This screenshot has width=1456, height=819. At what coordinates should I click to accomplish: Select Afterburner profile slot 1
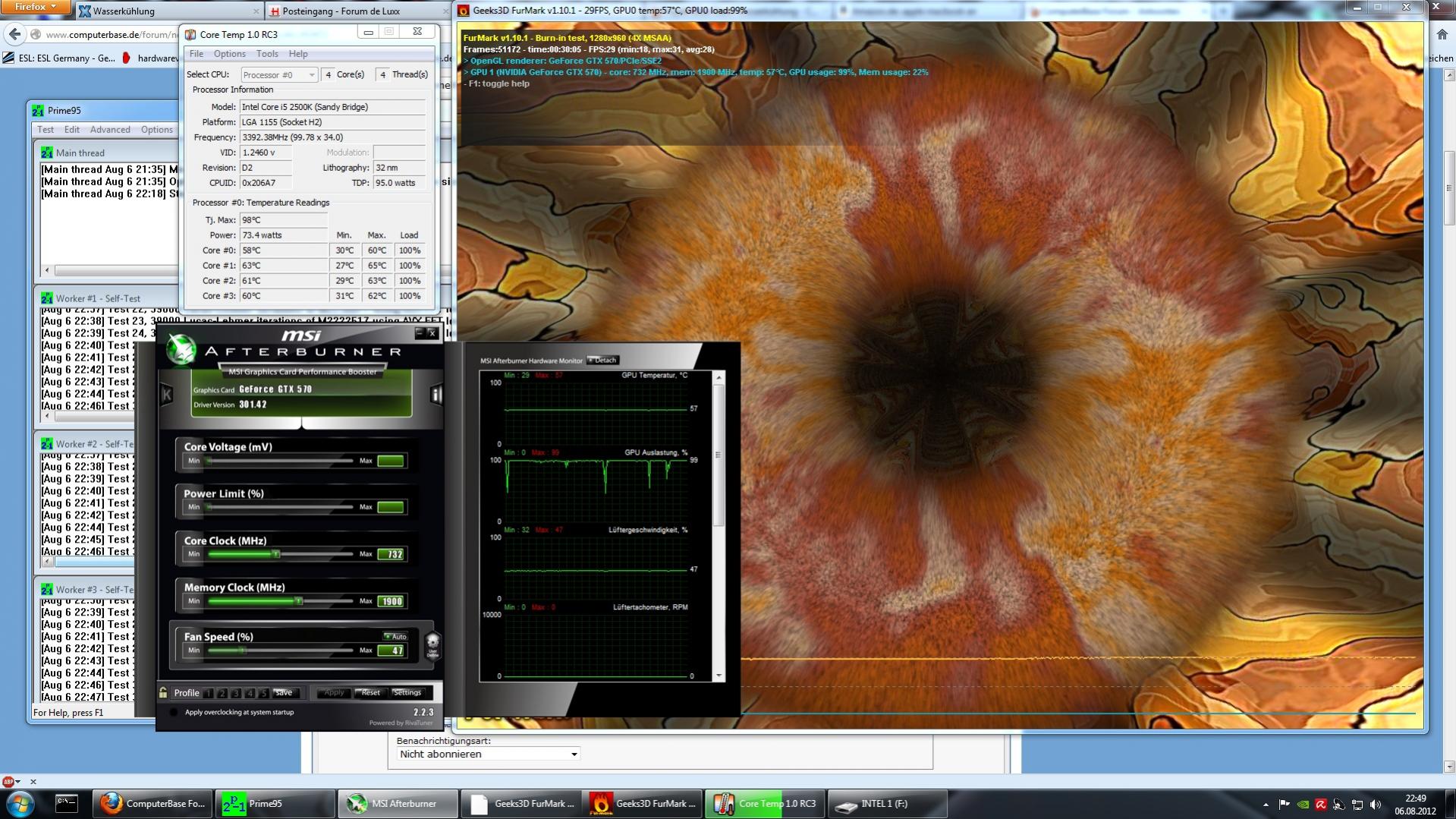[x=209, y=693]
